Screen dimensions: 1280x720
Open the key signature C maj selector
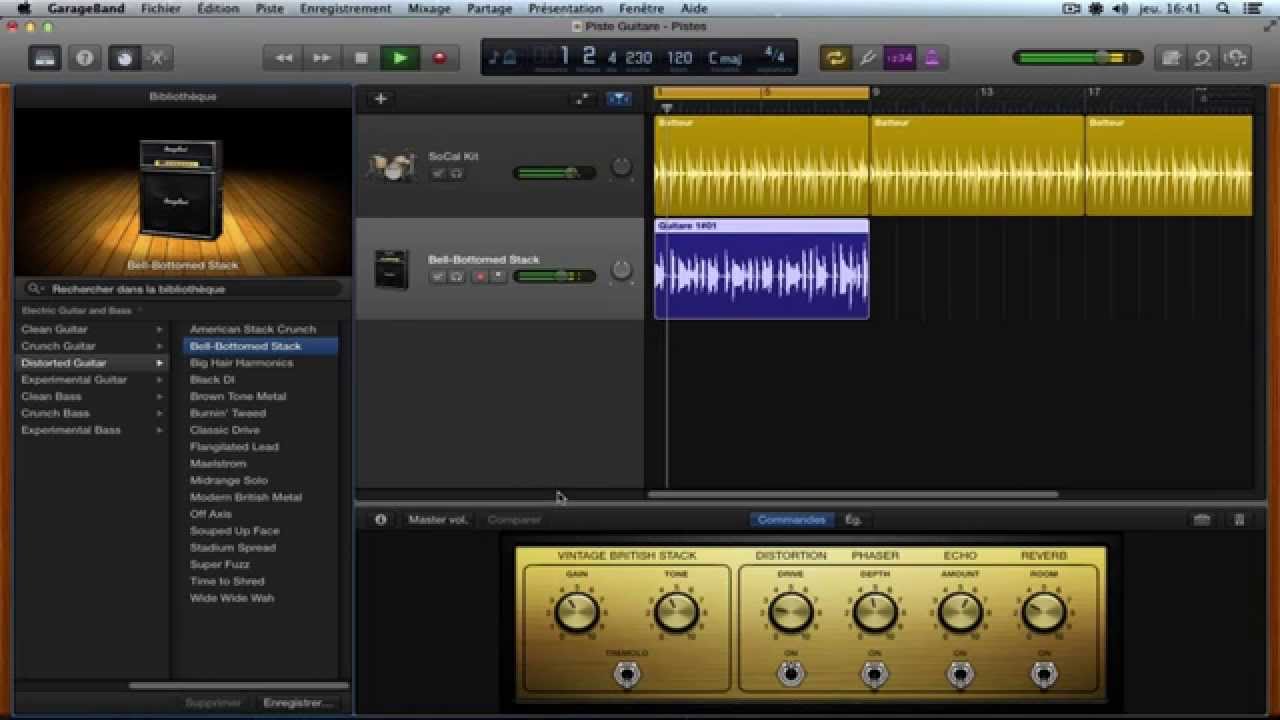pos(724,58)
